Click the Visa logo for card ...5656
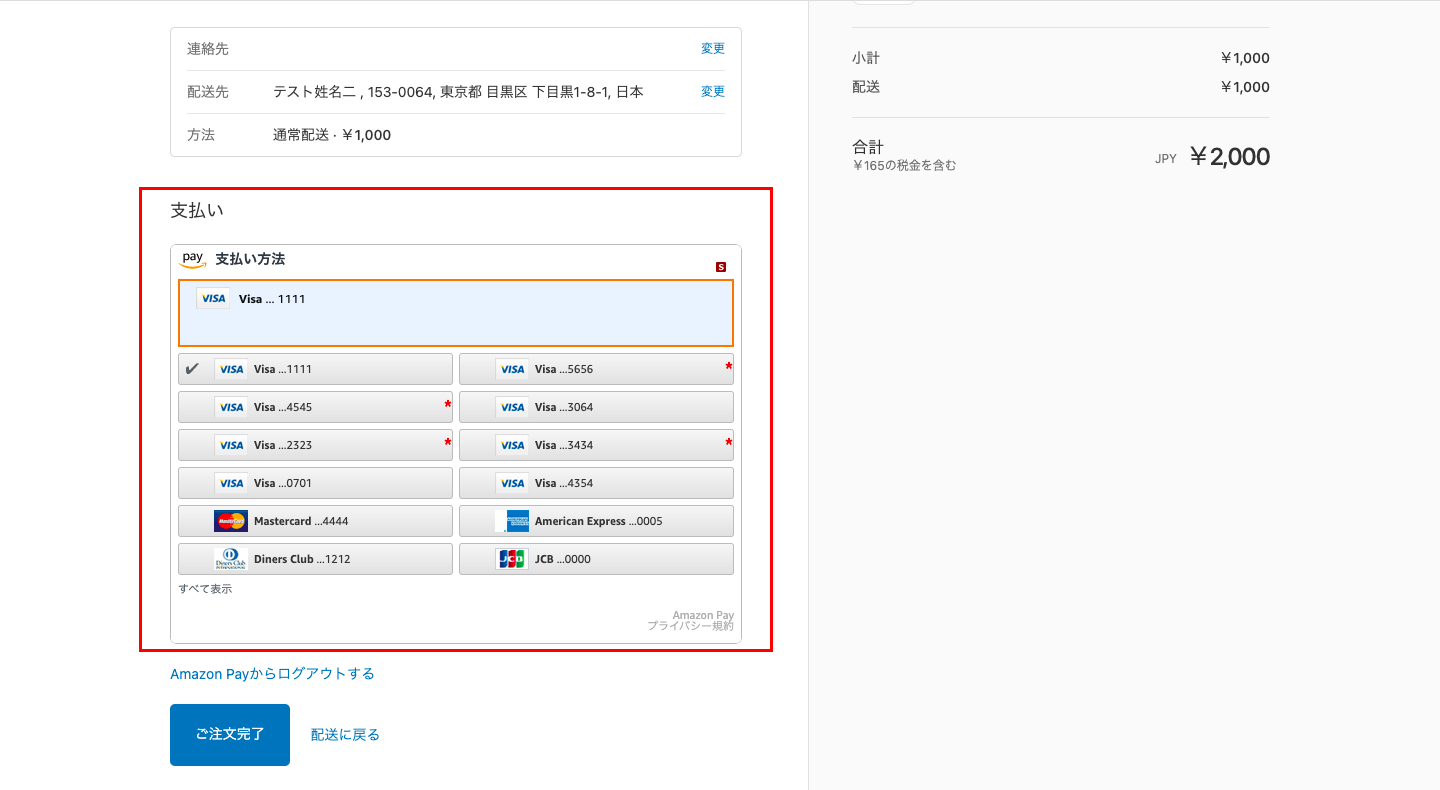The image size is (1440, 790). [x=512, y=369]
